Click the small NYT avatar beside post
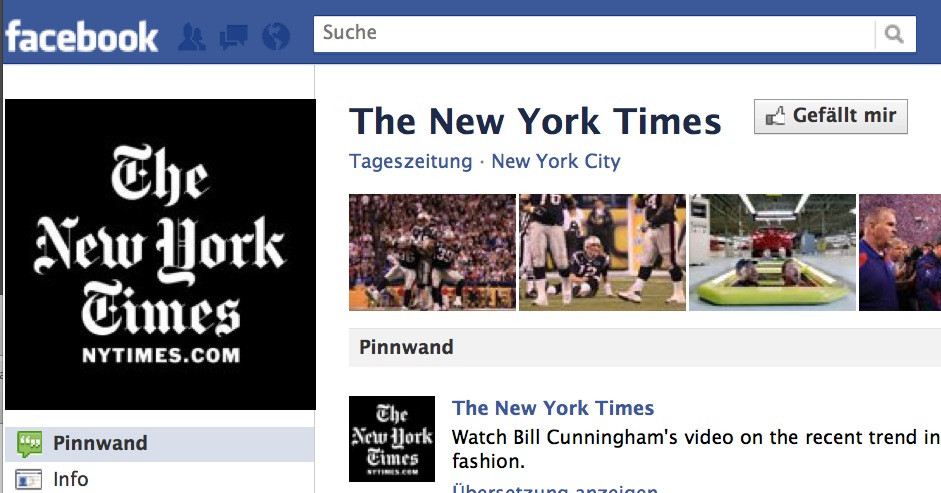Image resolution: width=941 pixels, height=493 pixels. [x=392, y=439]
